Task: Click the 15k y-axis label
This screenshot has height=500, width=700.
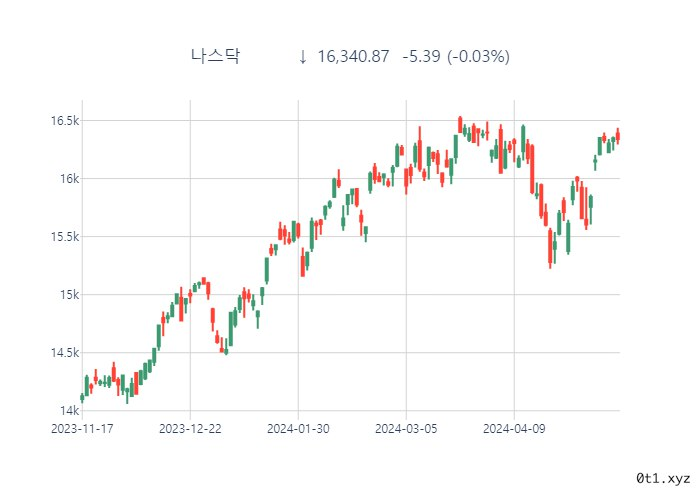Action: point(70,295)
